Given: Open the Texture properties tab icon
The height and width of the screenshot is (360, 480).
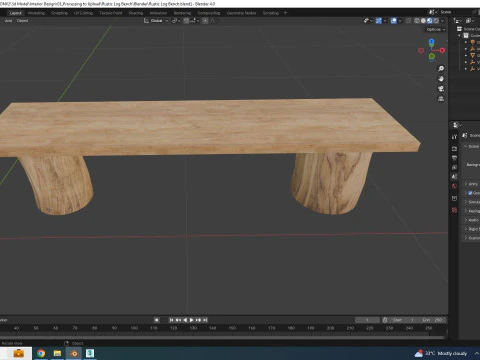Looking at the screenshot, I should tap(454, 210).
